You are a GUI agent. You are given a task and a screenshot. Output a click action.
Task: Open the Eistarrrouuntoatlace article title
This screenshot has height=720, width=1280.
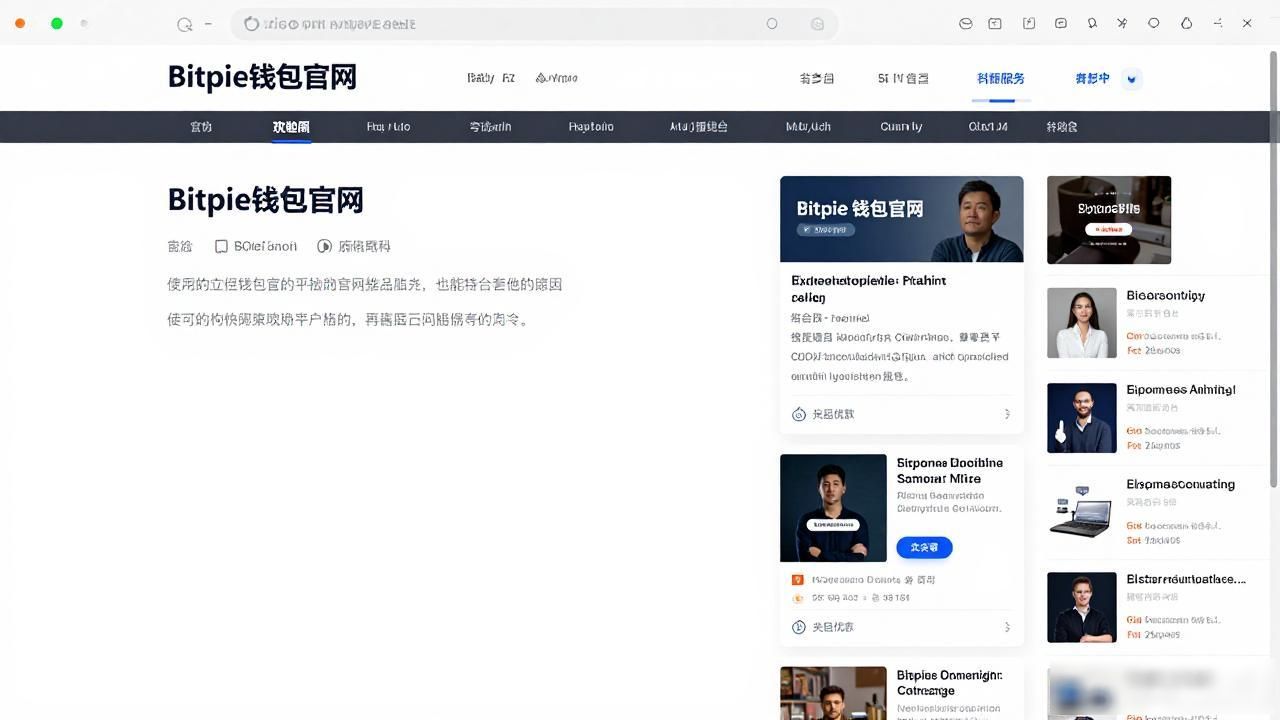[1186, 579]
